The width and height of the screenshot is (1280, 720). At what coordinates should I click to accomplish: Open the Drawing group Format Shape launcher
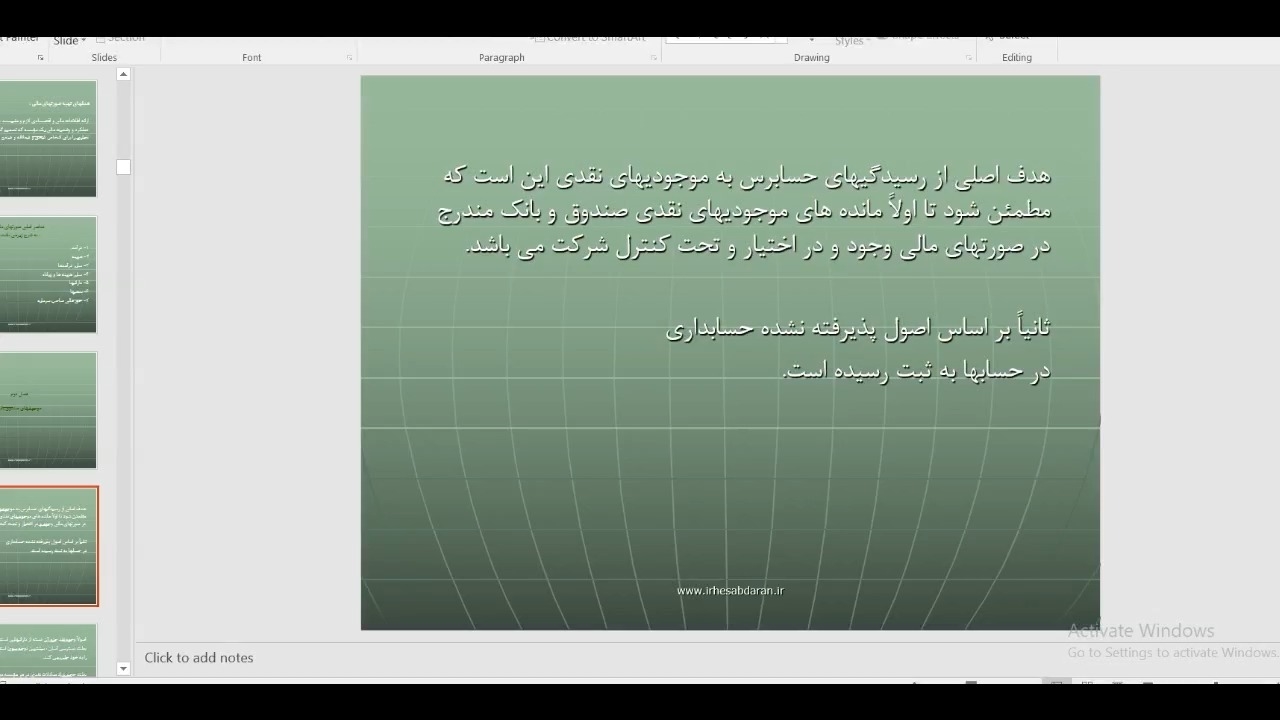tap(968, 58)
